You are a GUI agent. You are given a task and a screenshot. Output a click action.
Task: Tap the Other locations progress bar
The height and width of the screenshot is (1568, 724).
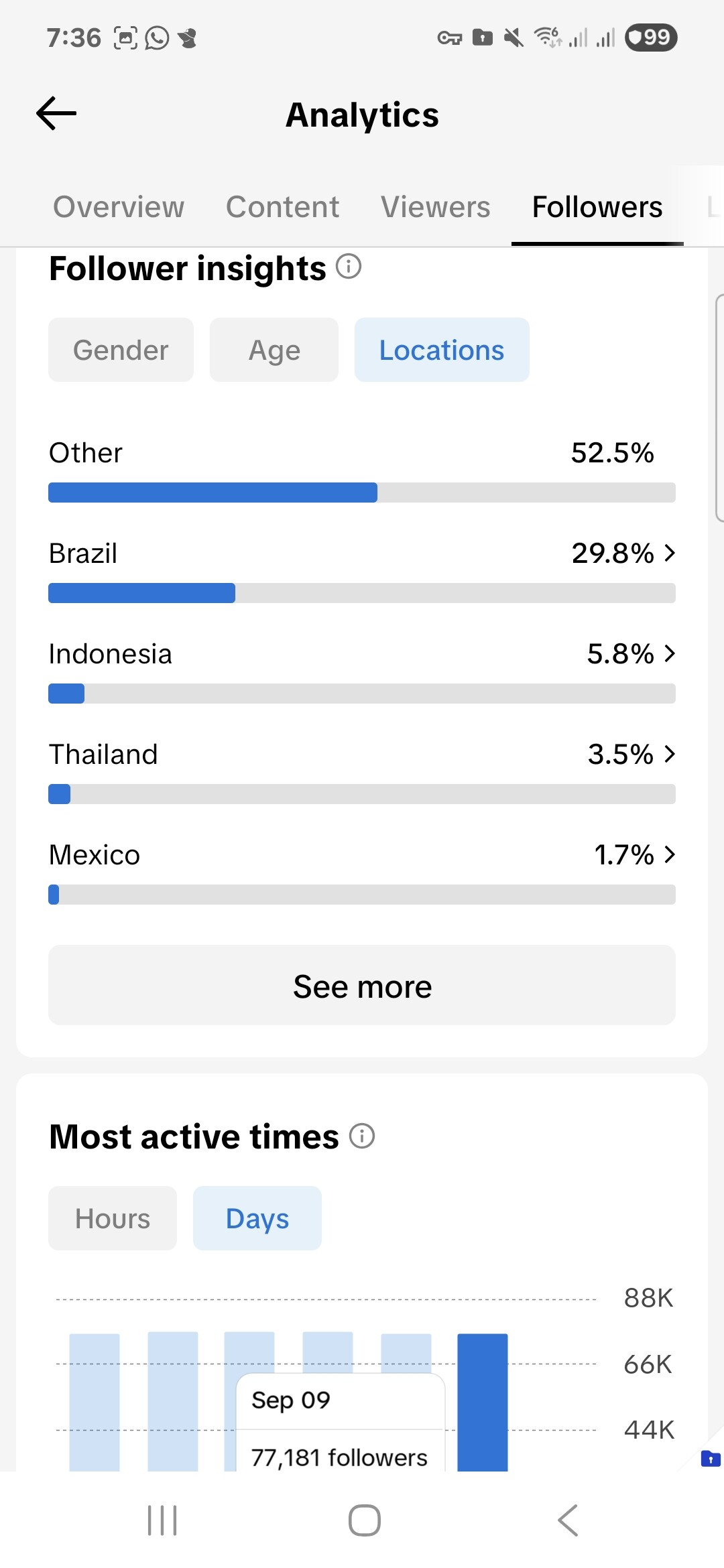(x=362, y=493)
